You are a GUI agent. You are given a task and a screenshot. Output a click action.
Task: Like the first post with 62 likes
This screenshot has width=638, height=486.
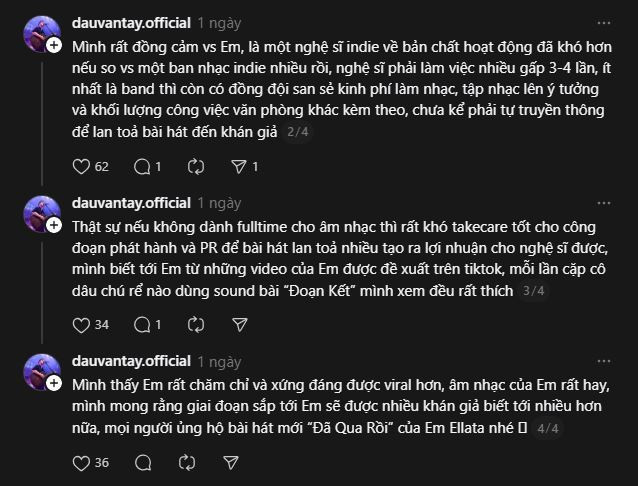pyautogui.click(x=81, y=166)
